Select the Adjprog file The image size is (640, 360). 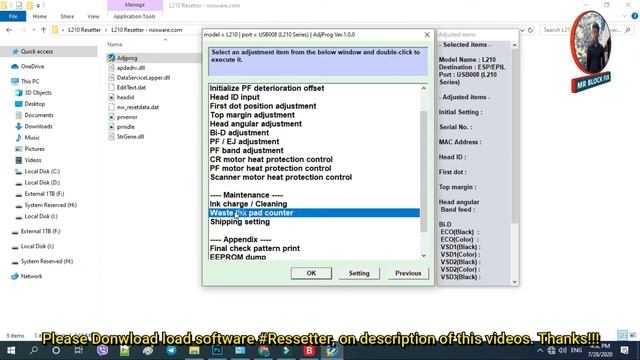click(127, 58)
